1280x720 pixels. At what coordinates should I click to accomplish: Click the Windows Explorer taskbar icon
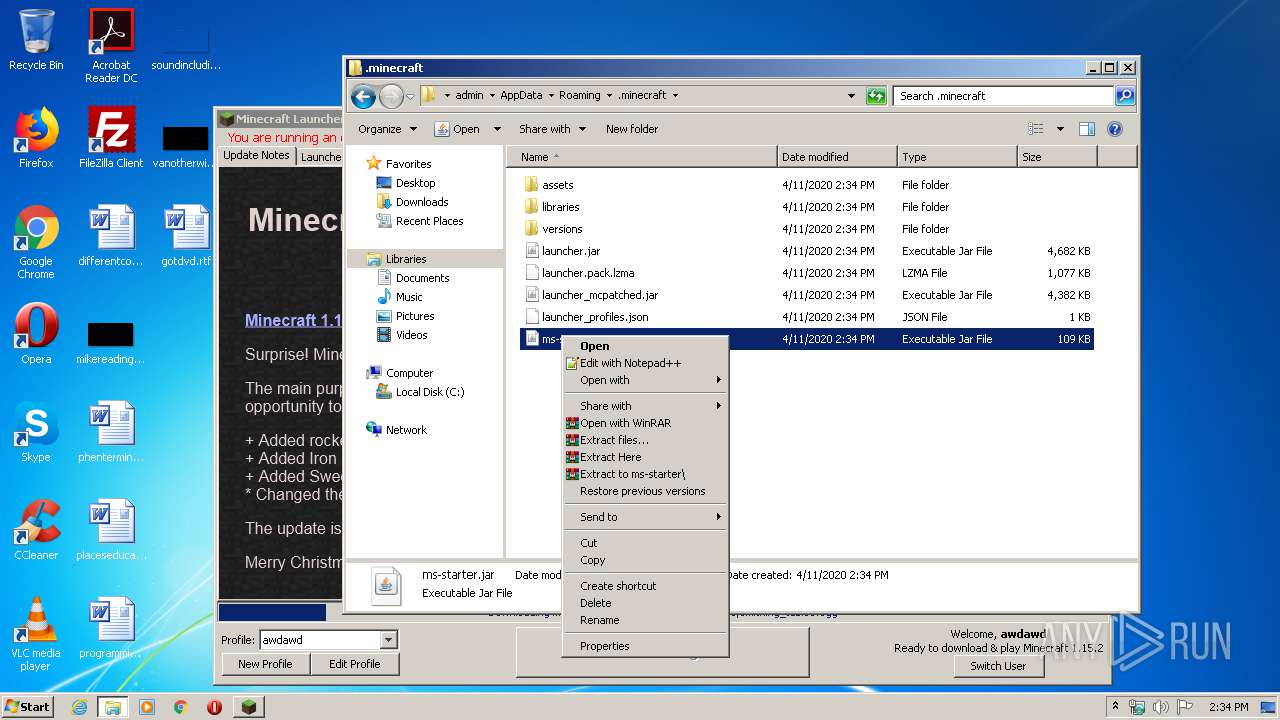(x=113, y=707)
